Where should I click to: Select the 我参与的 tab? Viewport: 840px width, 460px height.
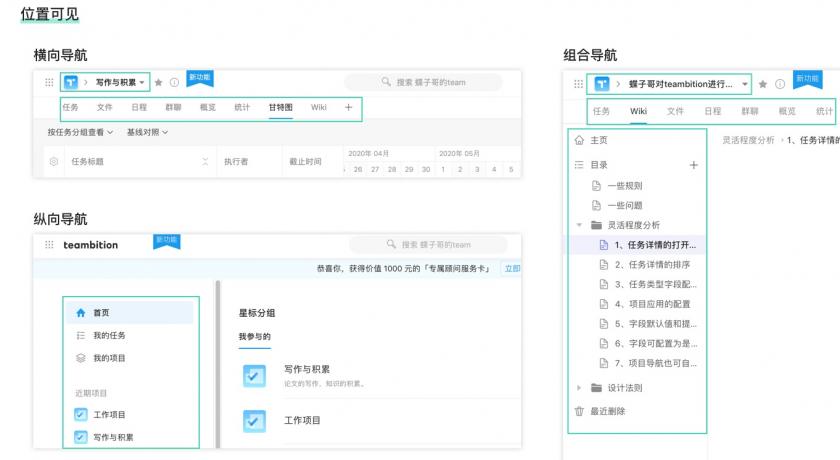pyautogui.click(x=254, y=336)
